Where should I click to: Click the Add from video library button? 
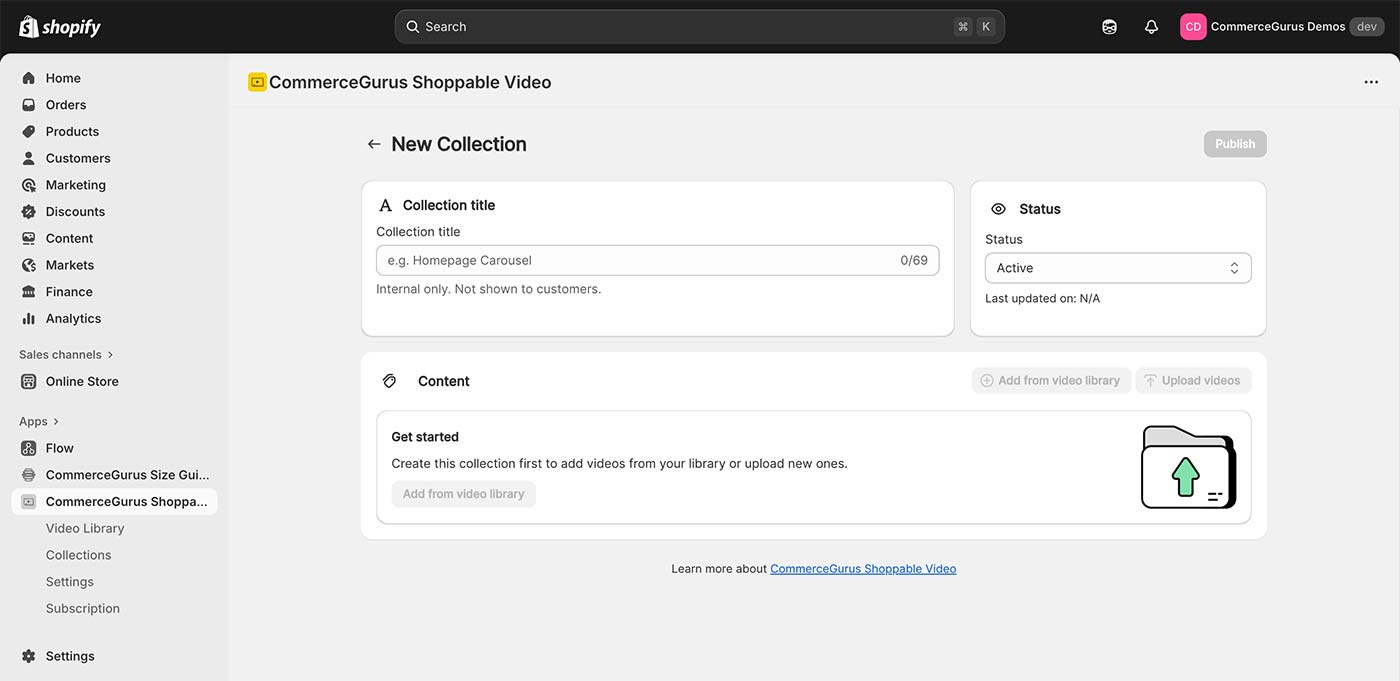463,493
